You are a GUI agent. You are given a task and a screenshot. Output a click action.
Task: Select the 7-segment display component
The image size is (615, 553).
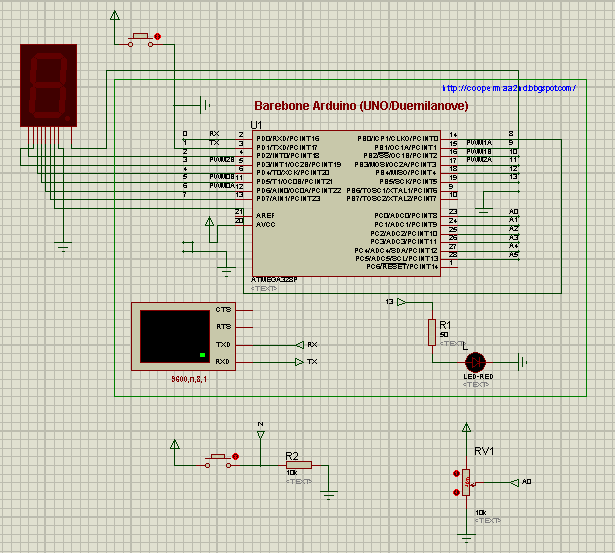[48, 85]
